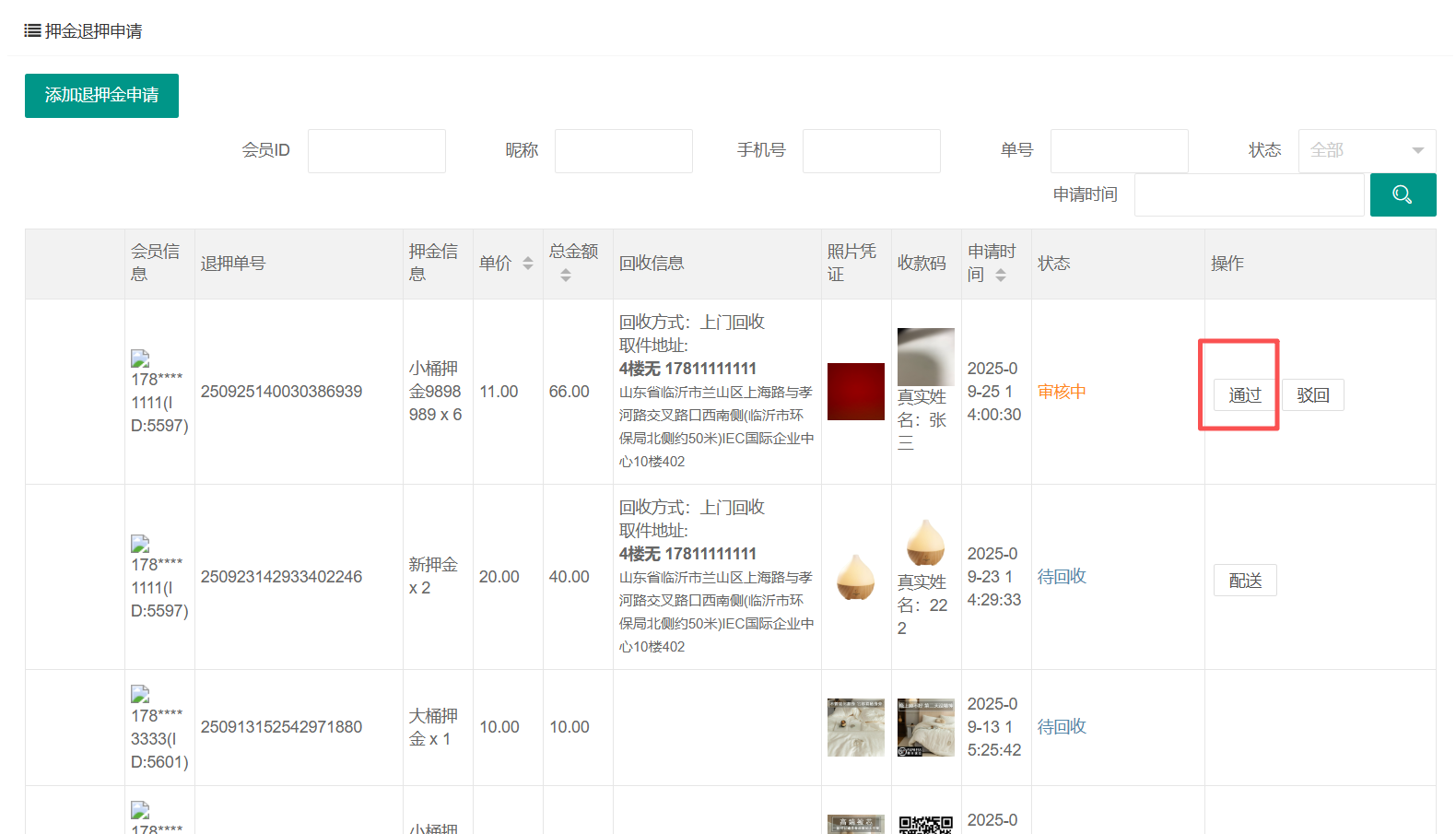
Task: Open third row bedding photo proof thumbnail
Action: point(855,727)
